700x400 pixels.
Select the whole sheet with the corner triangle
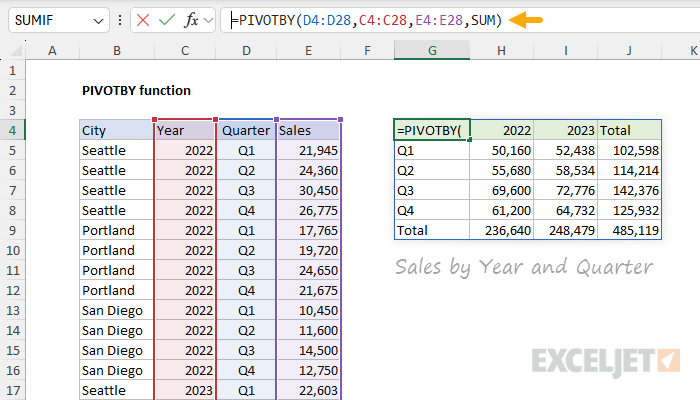pyautogui.click(x=17, y=50)
